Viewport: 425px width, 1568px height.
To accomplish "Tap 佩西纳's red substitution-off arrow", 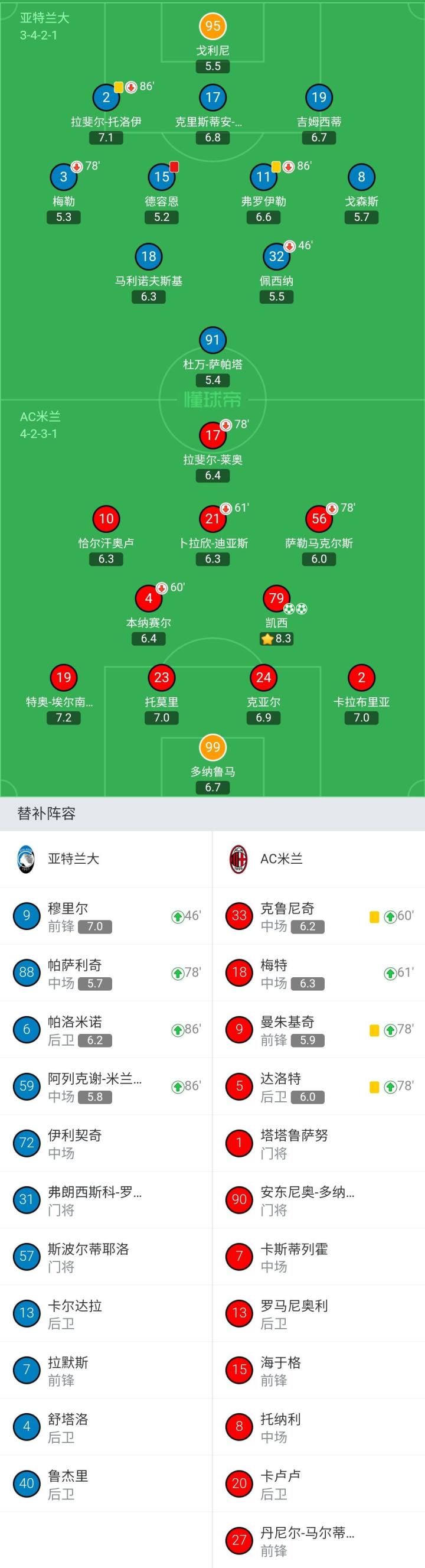I will click(x=289, y=246).
